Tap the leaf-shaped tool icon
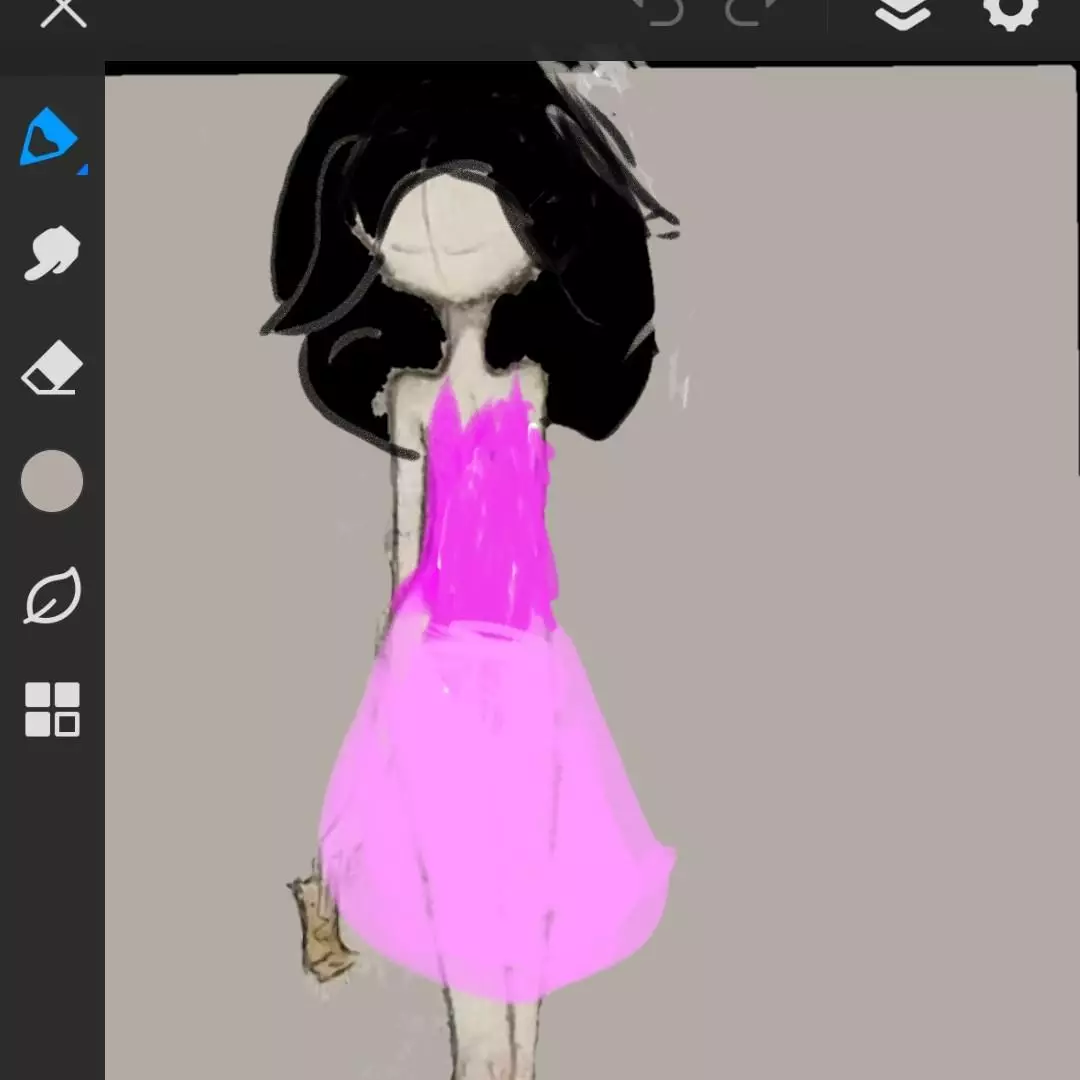The image size is (1080, 1080). click(x=52, y=597)
